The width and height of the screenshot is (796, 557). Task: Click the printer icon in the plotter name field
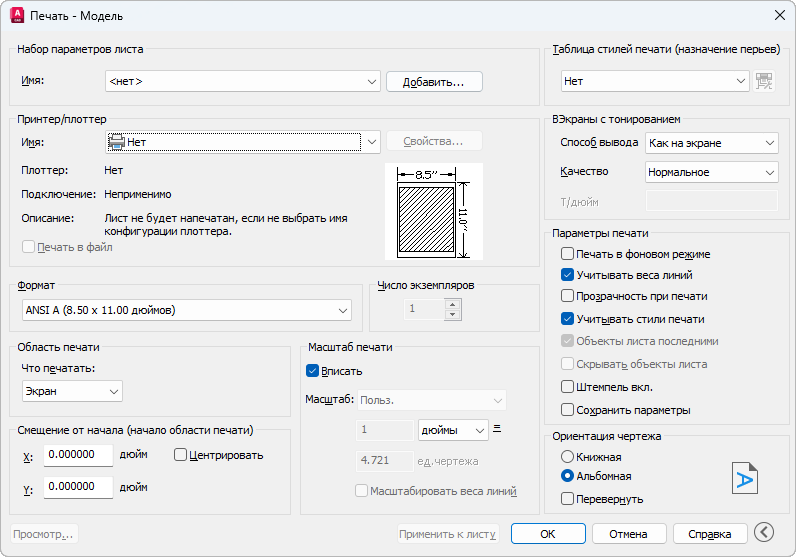[x=117, y=142]
